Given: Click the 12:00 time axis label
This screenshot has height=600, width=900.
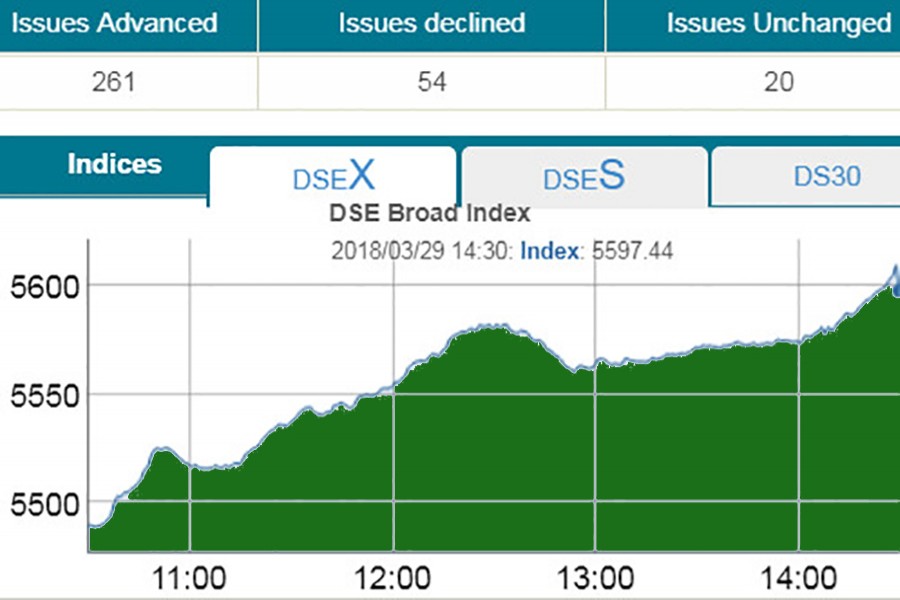Looking at the screenshot, I should pos(392,578).
